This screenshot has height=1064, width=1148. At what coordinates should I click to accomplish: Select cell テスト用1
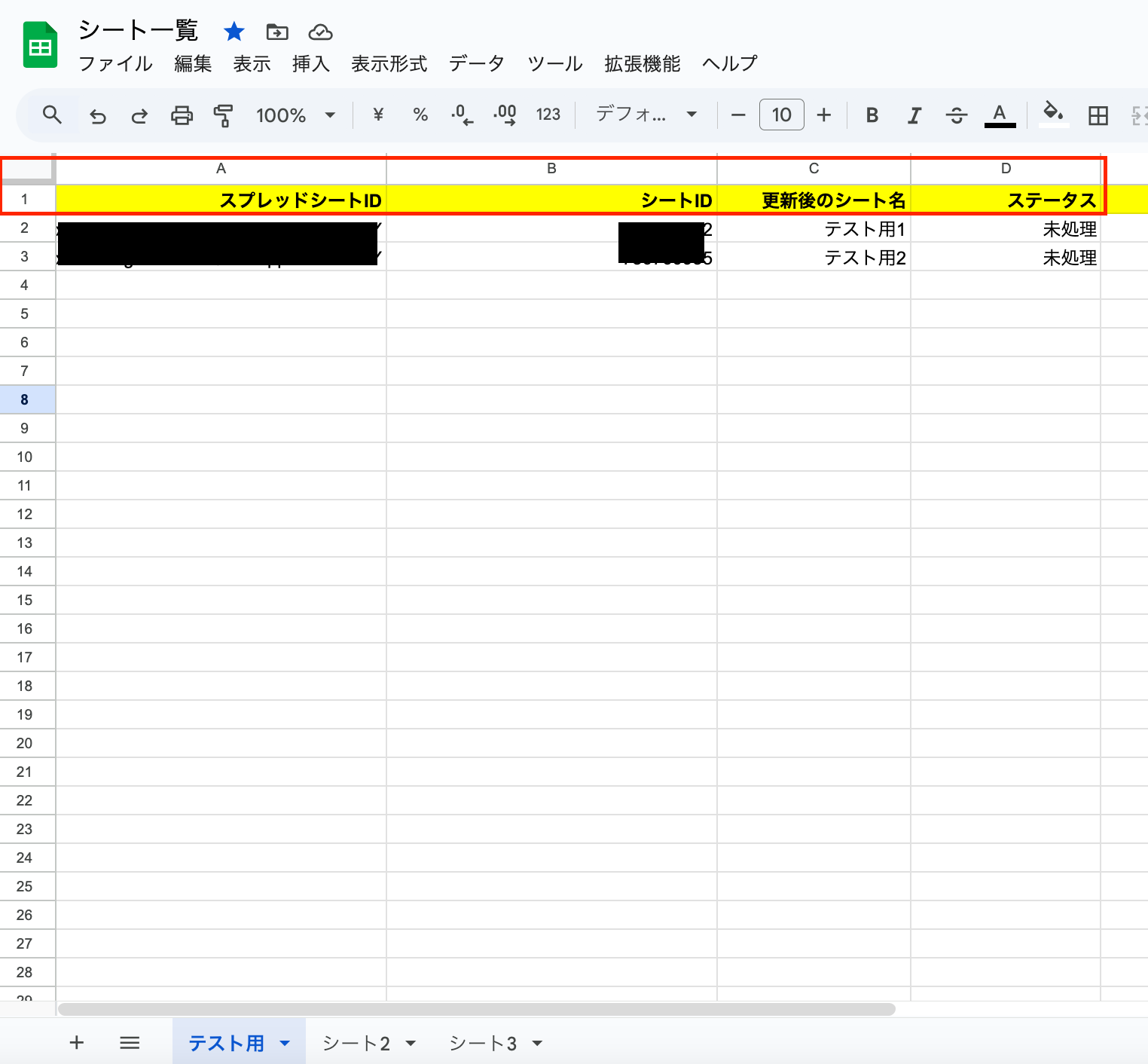click(x=814, y=228)
